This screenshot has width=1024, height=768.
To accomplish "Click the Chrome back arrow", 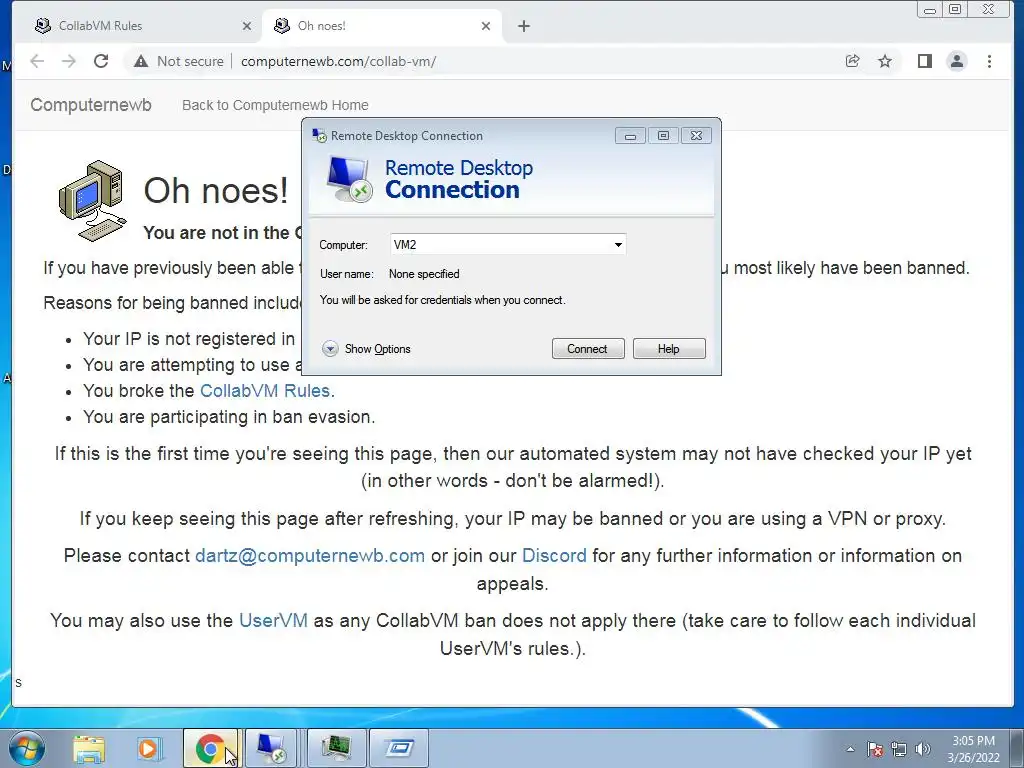I will click(37, 61).
